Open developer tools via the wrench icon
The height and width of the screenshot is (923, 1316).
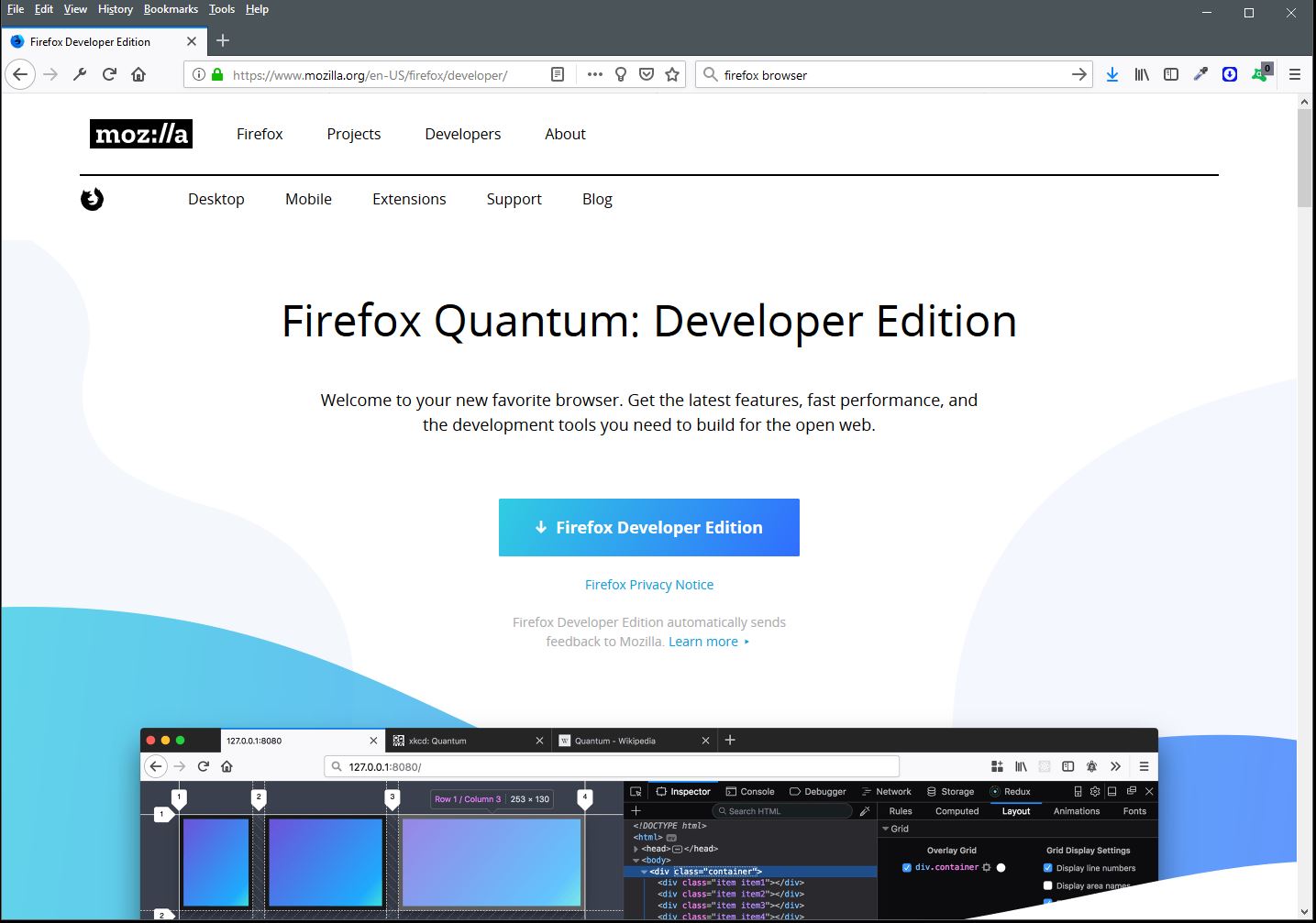point(80,74)
